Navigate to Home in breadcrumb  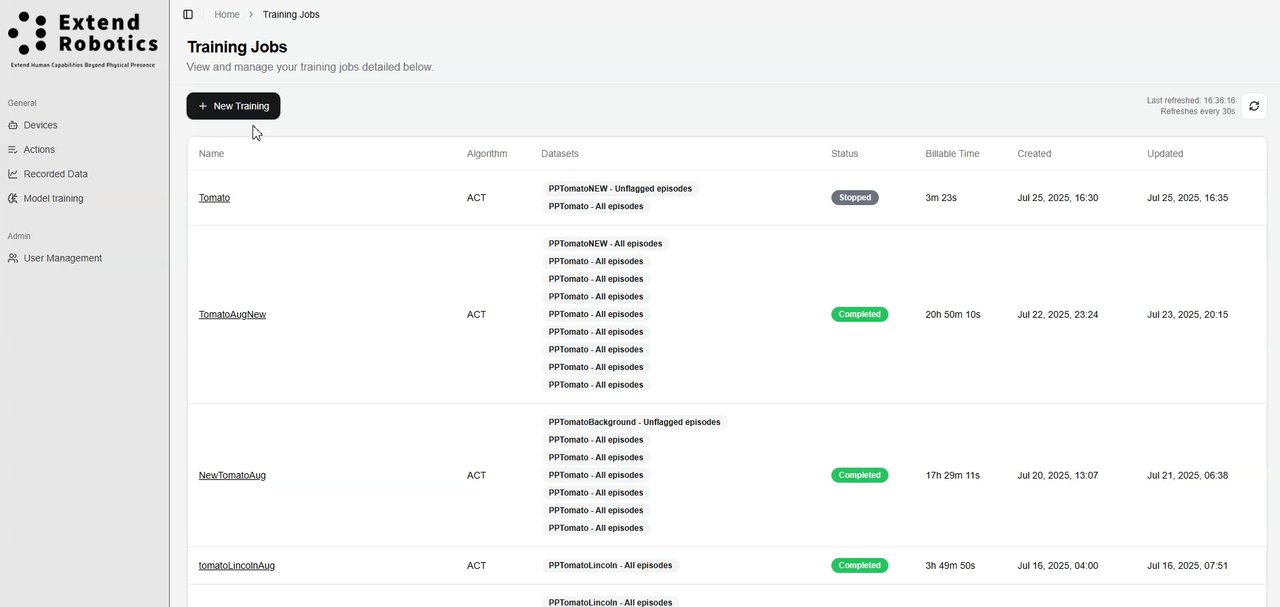227,15
